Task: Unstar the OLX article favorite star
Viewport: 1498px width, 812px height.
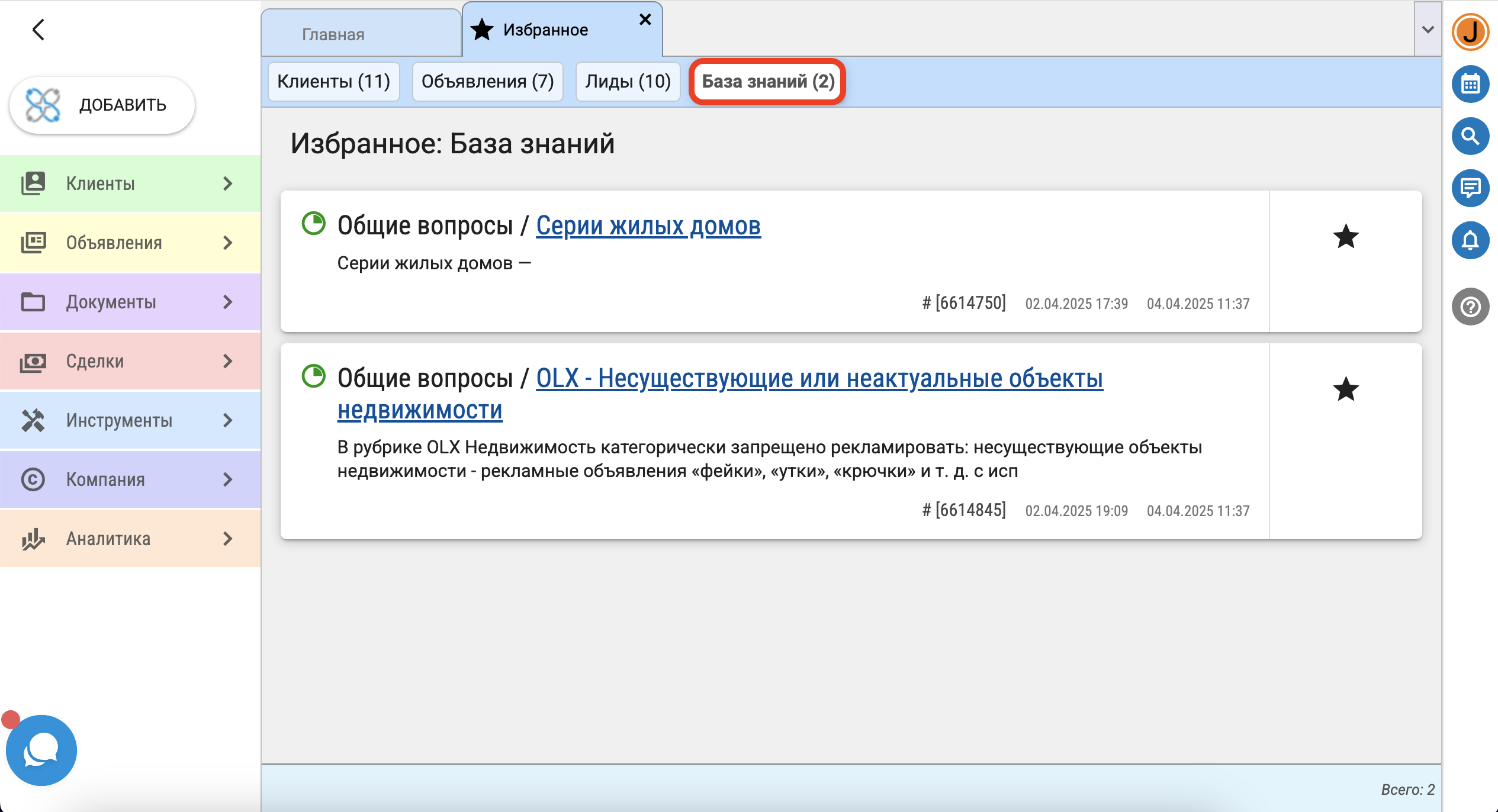Action: tap(1345, 389)
